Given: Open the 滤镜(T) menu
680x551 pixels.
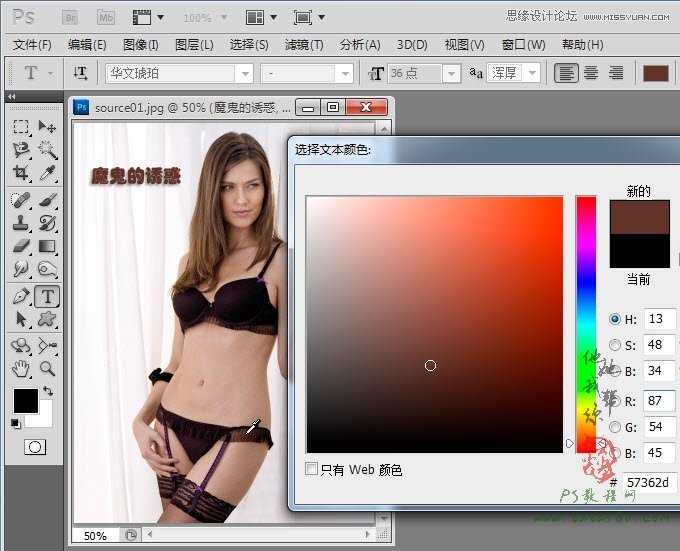Looking at the screenshot, I should 304,45.
